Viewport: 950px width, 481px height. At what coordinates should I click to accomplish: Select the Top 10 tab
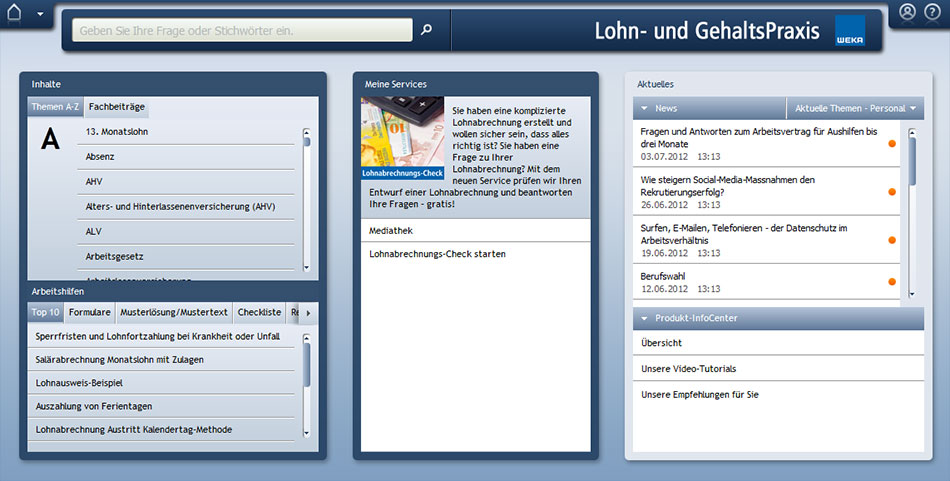45,313
